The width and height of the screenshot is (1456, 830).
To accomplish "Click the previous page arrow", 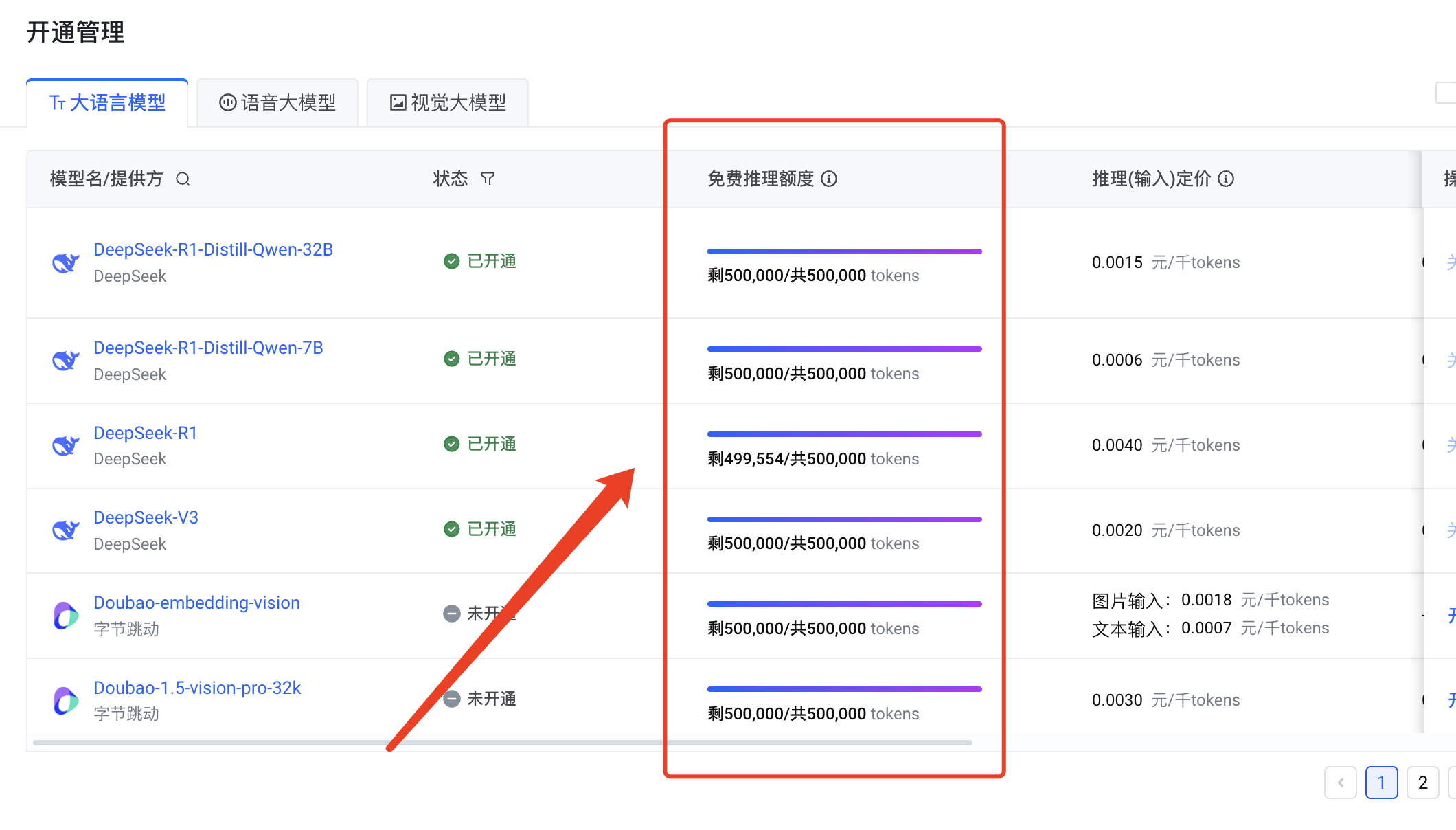I will pos(1340,783).
